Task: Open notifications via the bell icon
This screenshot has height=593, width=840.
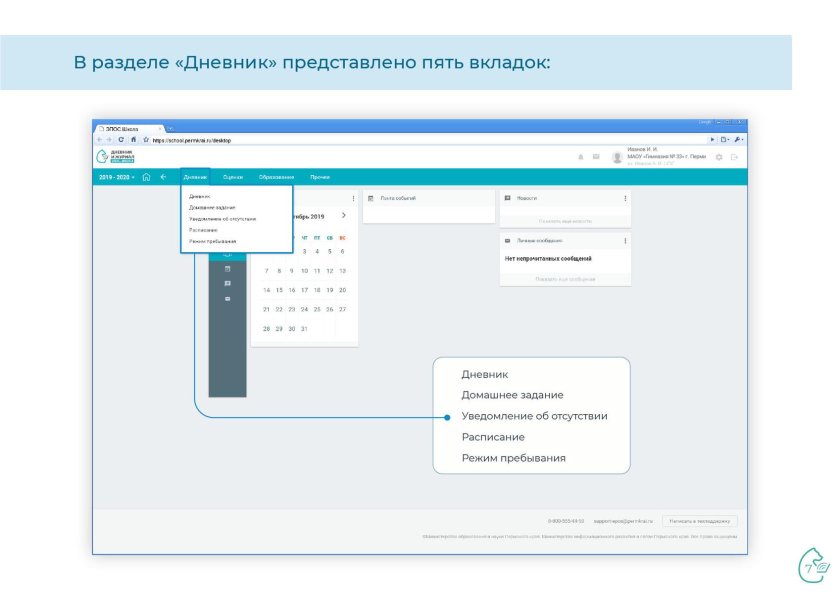Action: point(582,158)
